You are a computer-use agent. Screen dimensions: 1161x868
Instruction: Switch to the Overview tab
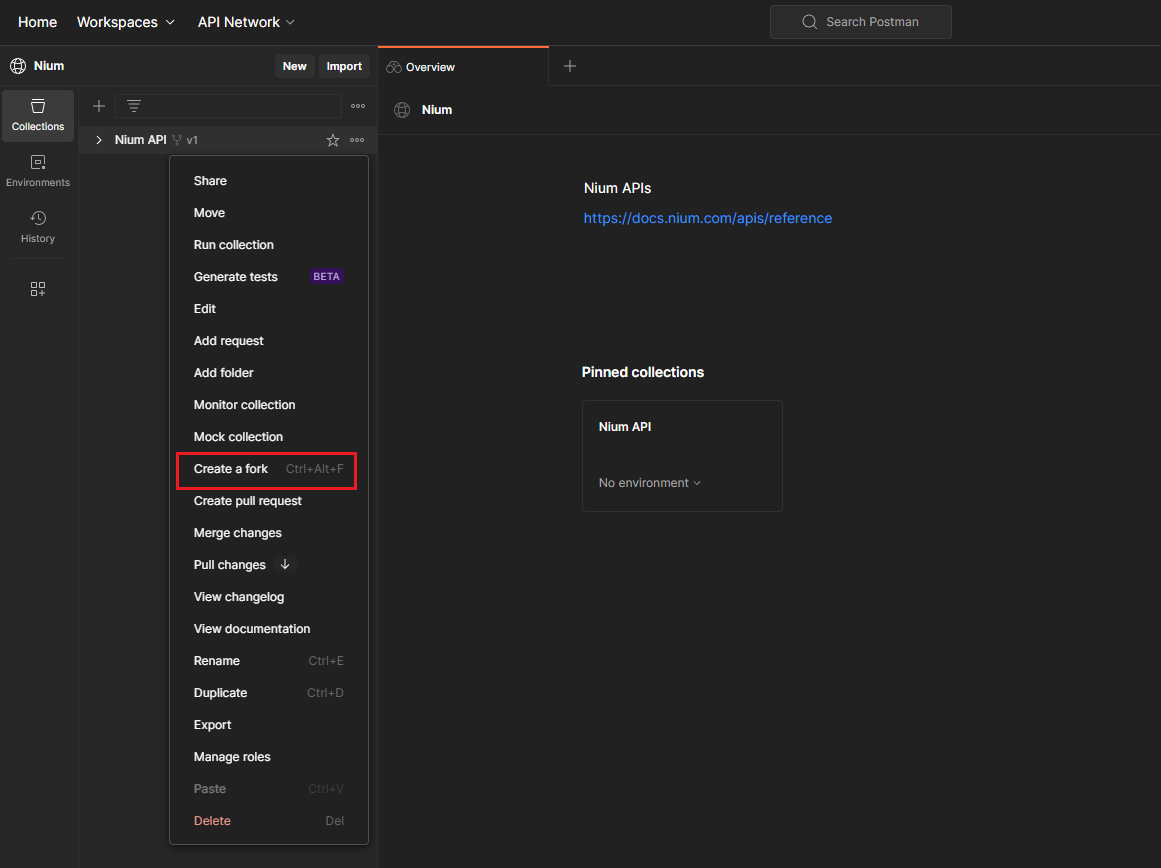[430, 67]
